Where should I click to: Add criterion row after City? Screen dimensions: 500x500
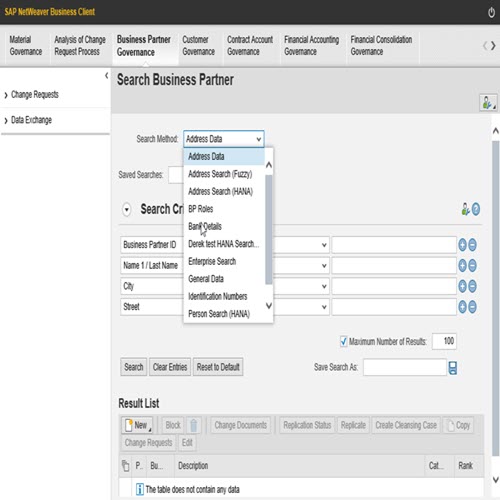(462, 286)
